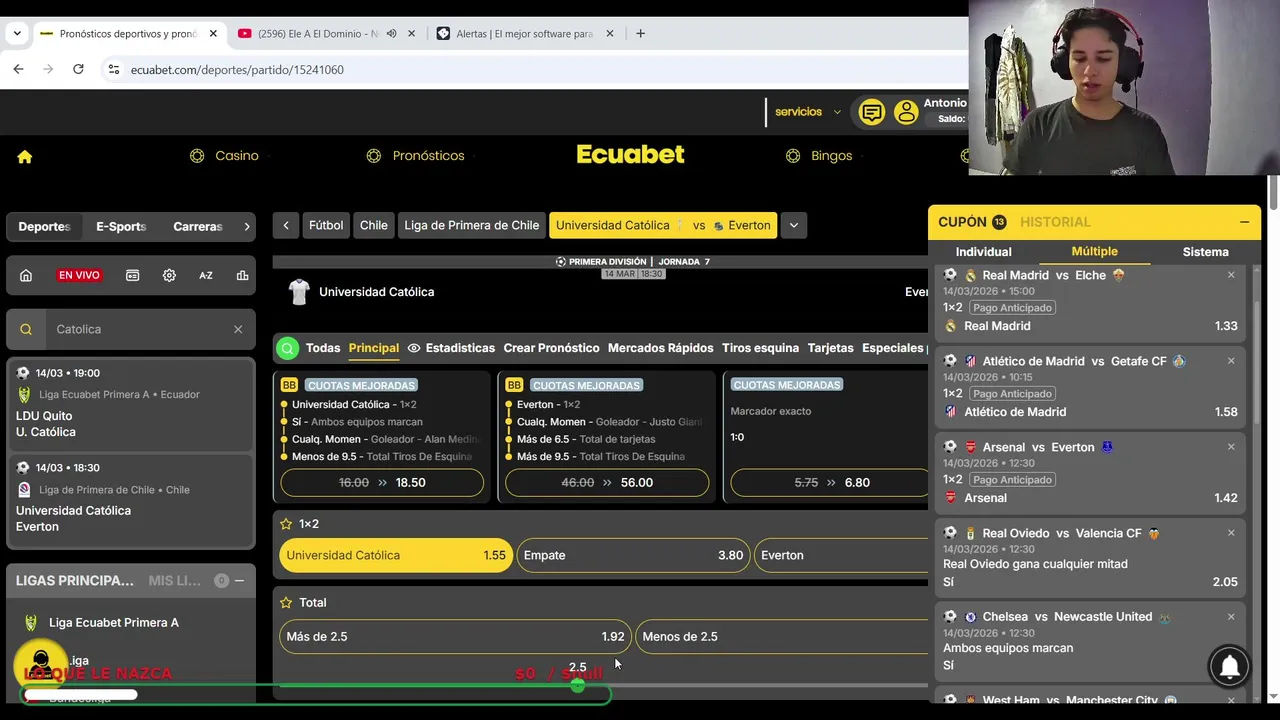This screenshot has height=720, width=1280.
Task: Open the Casino section
Action: [x=224, y=156]
